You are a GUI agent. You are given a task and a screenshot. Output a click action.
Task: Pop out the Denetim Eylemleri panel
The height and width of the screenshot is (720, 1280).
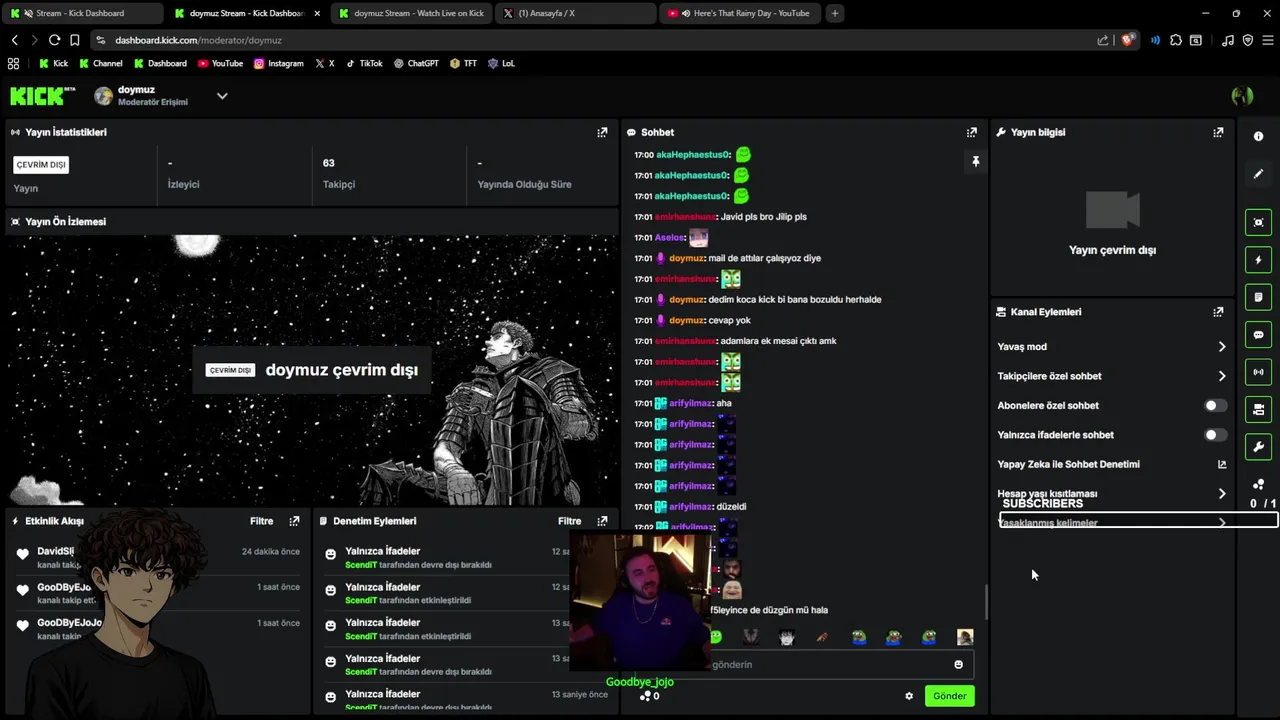click(602, 521)
